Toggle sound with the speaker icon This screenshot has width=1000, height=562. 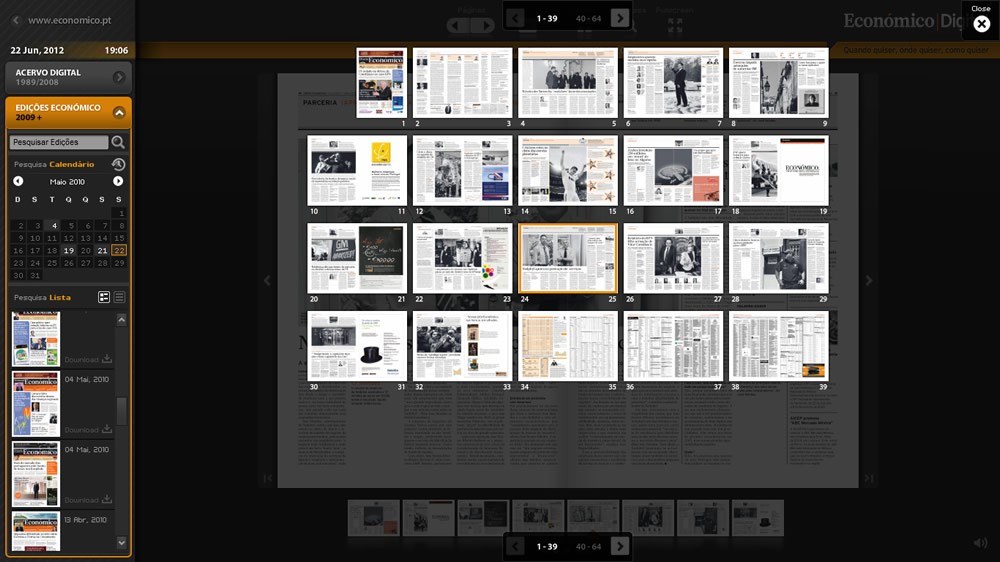[x=980, y=543]
